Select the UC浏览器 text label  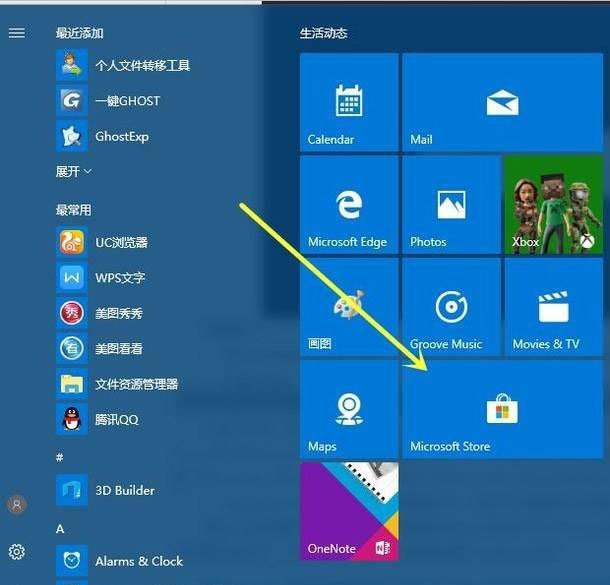(x=122, y=242)
